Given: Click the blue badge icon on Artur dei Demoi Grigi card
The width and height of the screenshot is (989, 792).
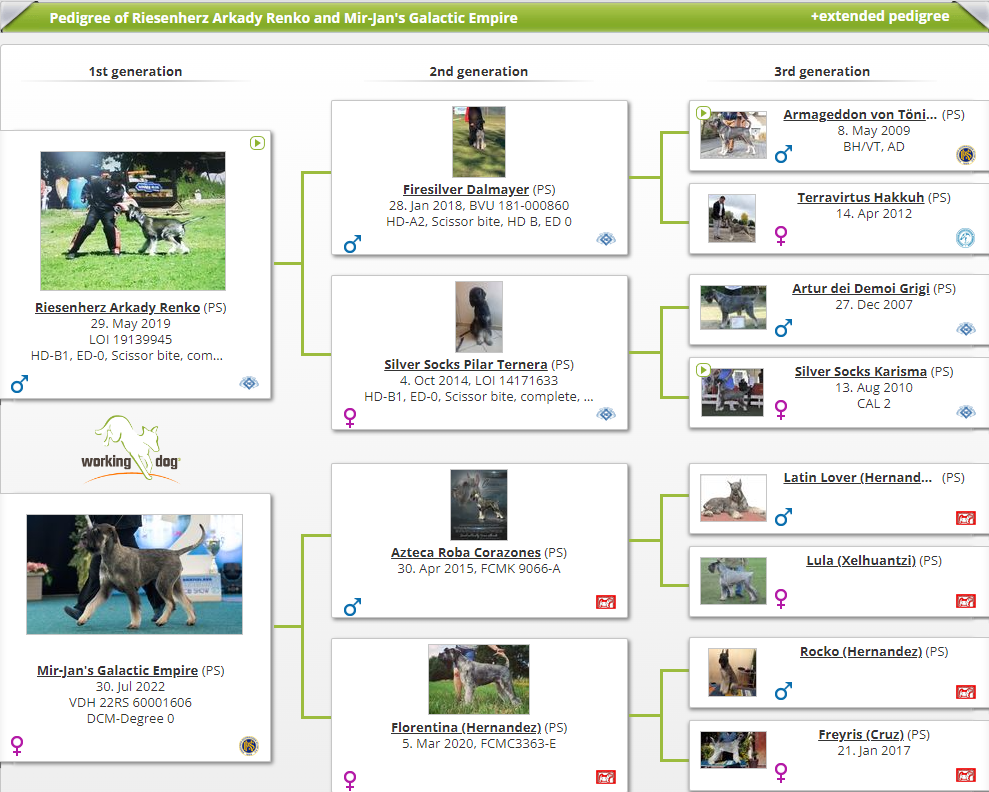Looking at the screenshot, I should [x=965, y=329].
